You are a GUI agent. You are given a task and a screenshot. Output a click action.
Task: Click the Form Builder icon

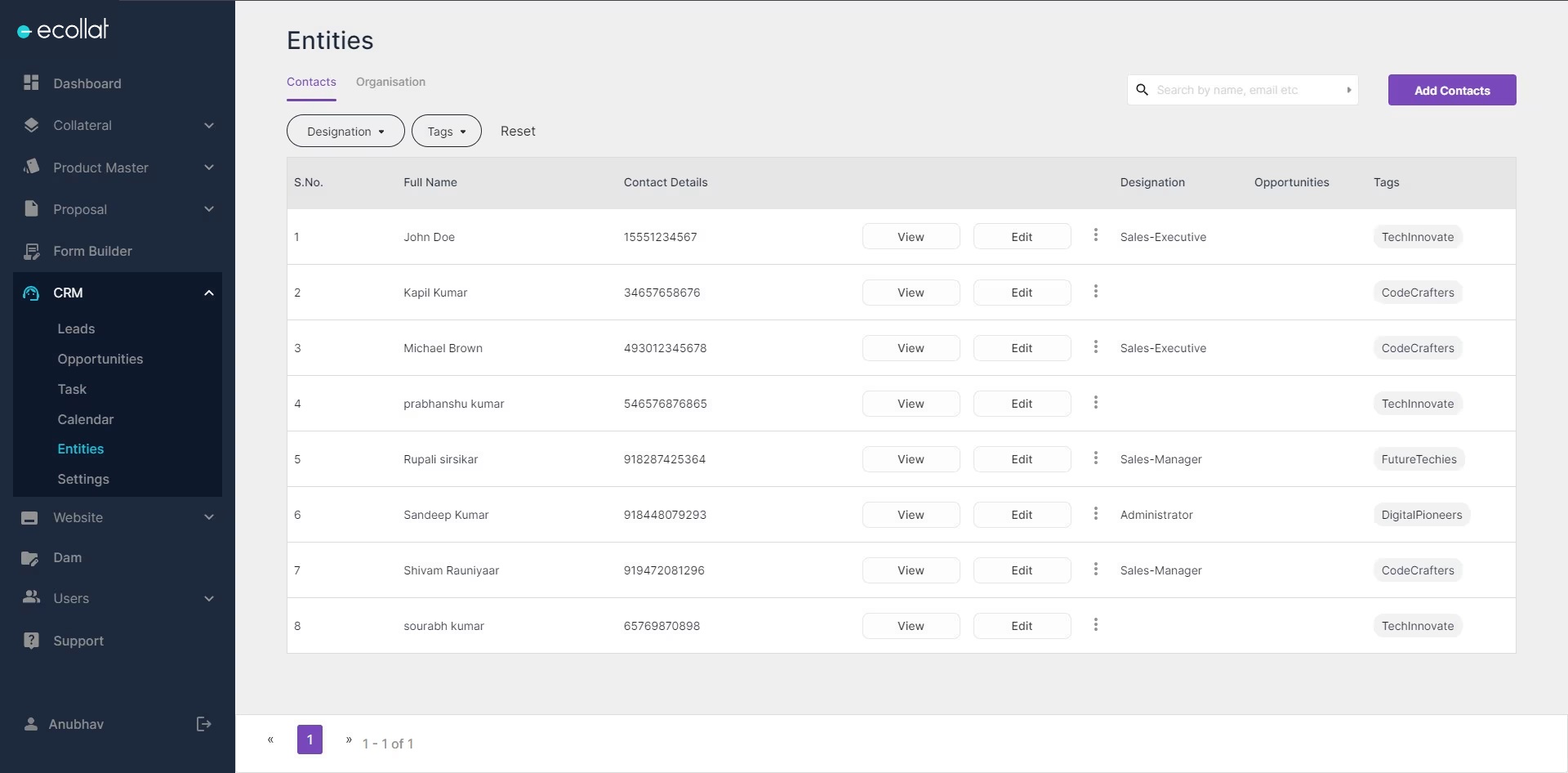click(x=31, y=251)
